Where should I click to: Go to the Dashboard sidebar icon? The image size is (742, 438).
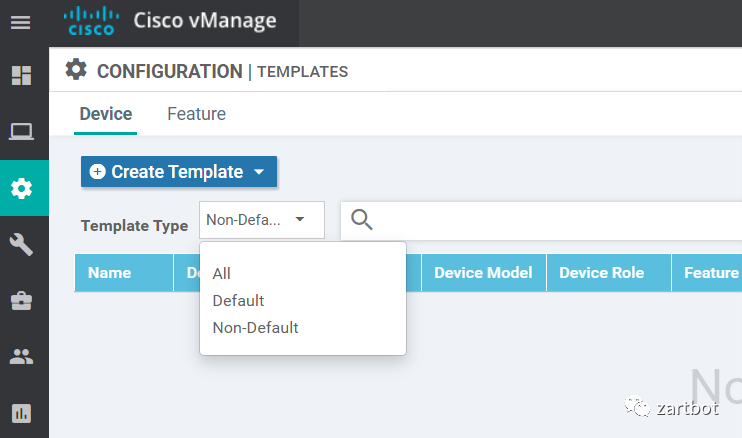coord(21,76)
